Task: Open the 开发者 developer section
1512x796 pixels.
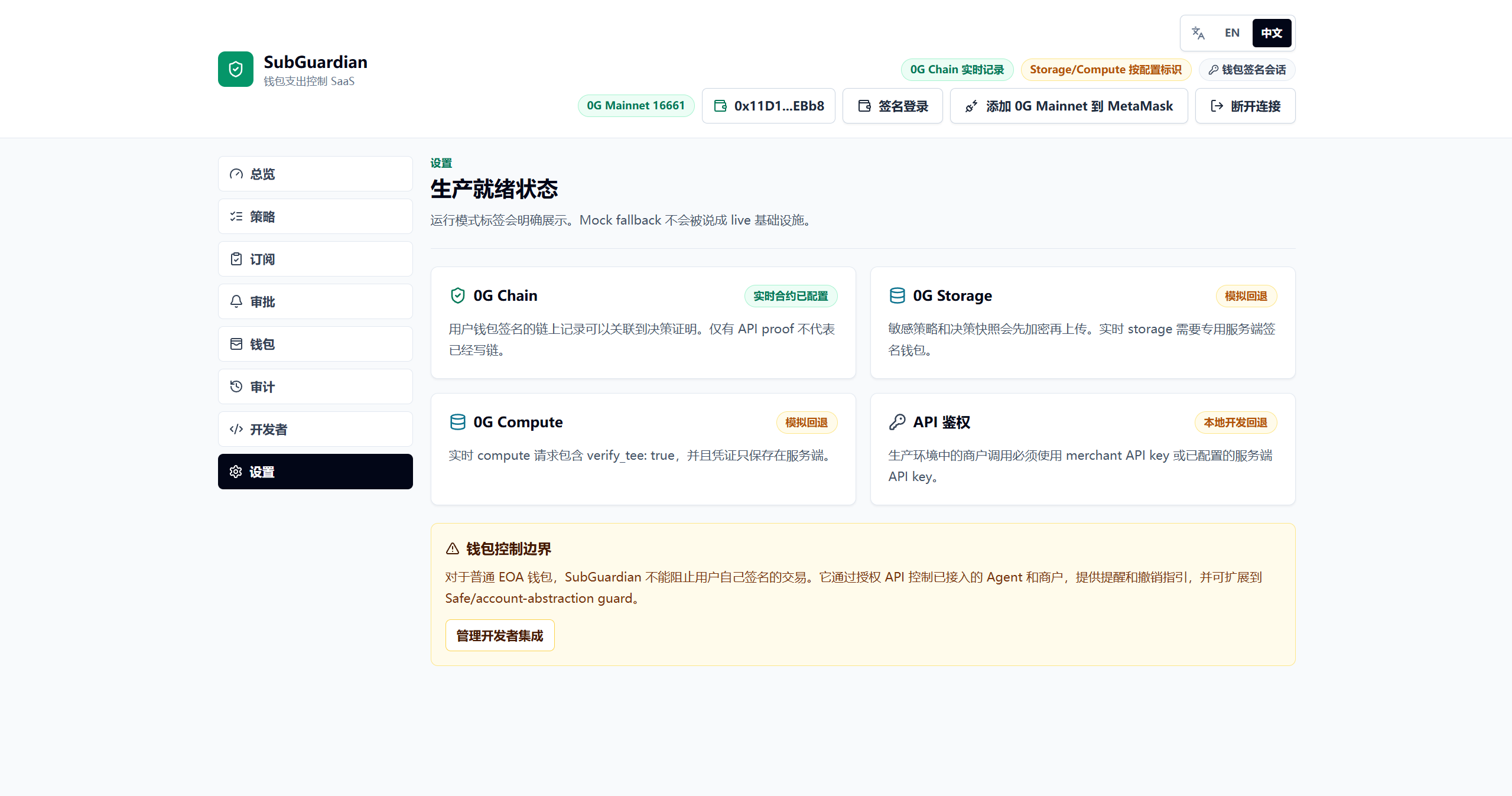Action: coord(316,429)
